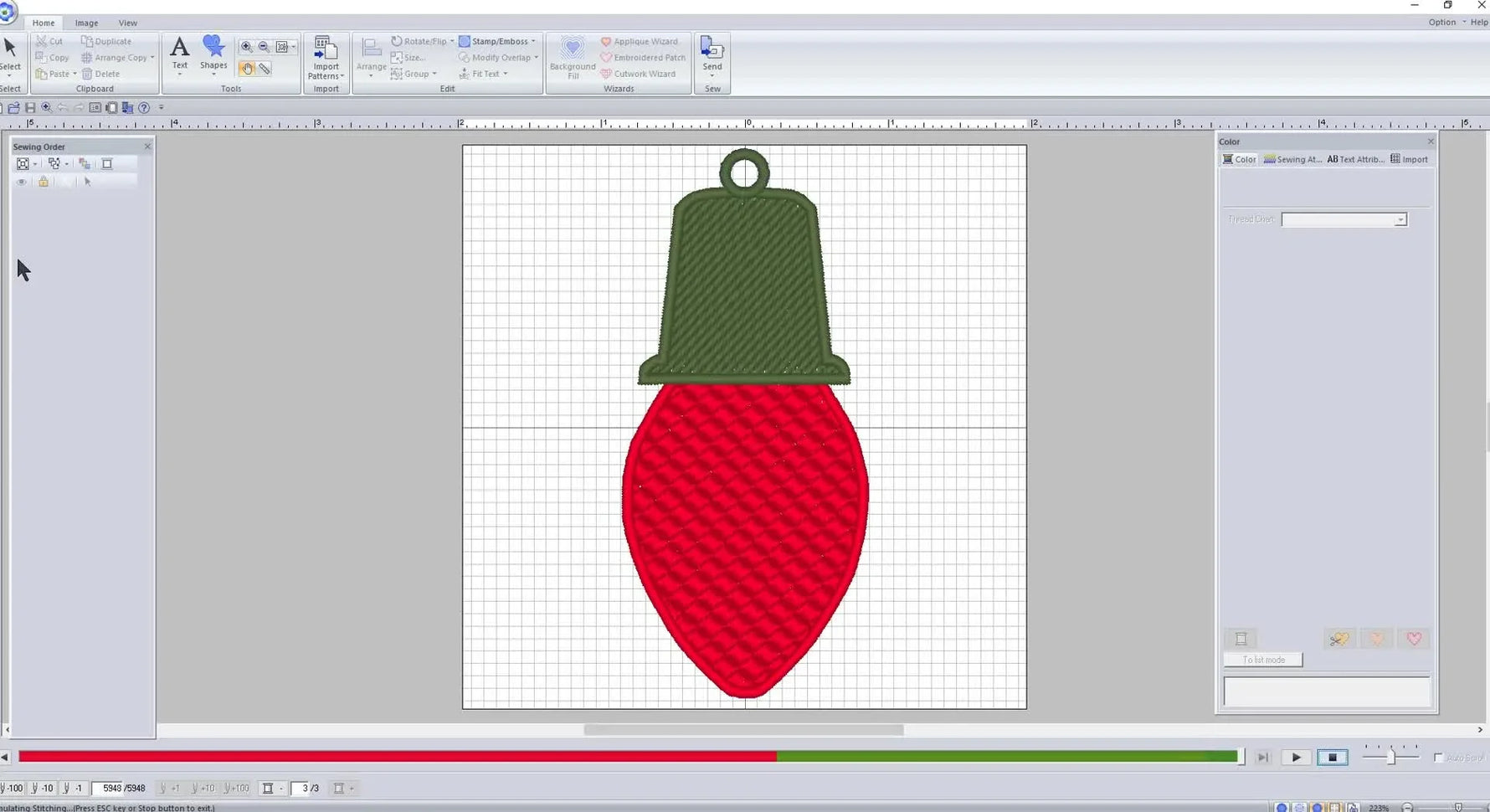
Task: Click the green segment of stitch progress bar
Action: 1007,757
